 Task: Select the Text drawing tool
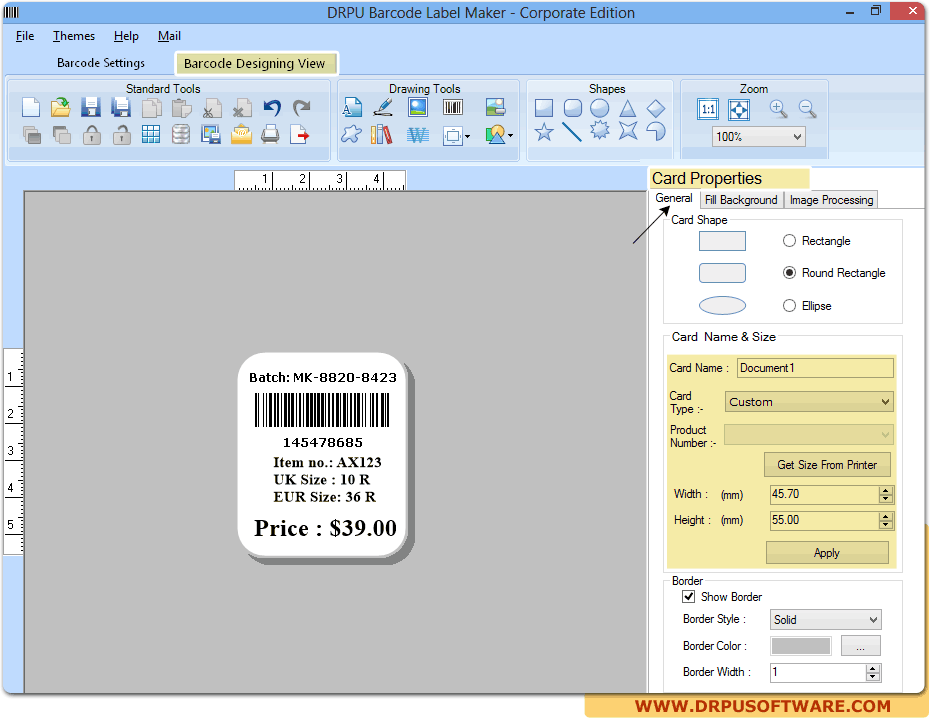(x=352, y=108)
